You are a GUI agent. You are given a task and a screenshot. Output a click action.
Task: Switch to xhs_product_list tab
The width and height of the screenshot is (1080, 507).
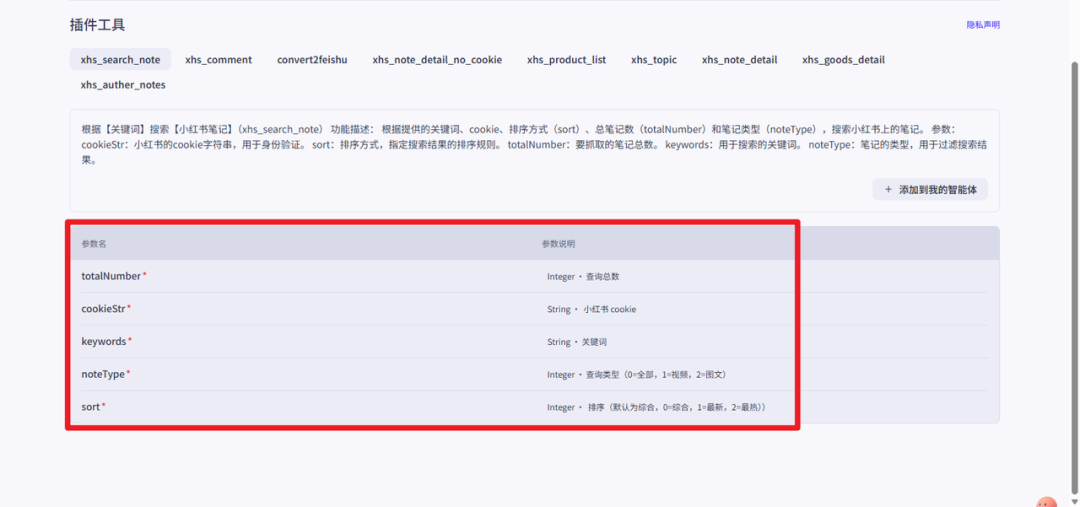coord(566,60)
